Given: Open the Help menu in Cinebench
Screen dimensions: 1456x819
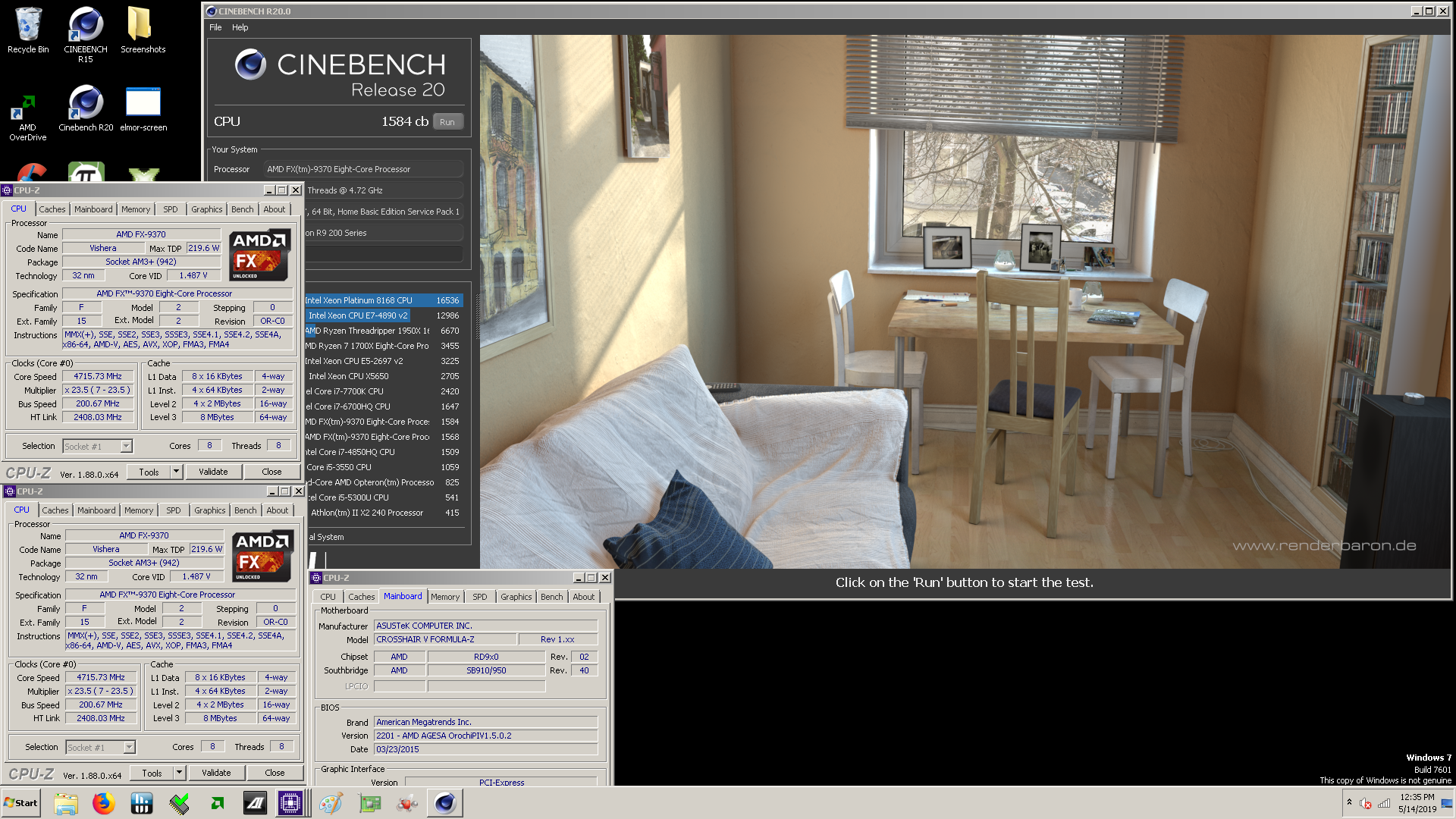Looking at the screenshot, I should coord(240,27).
